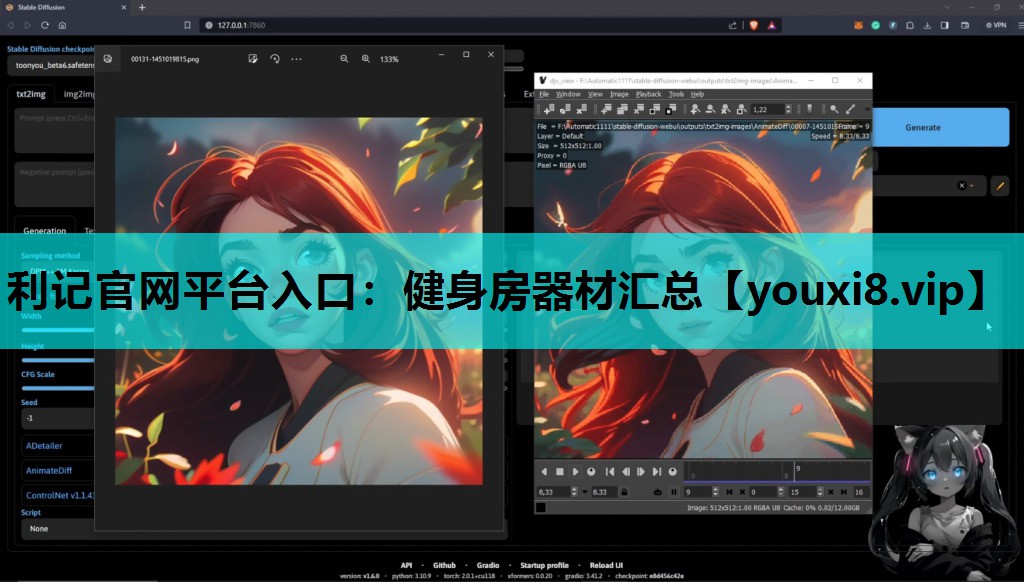Click Zoom Out magnifier in djv_view toolbar
Viewport: 1024px width, 582px height.
710,109
